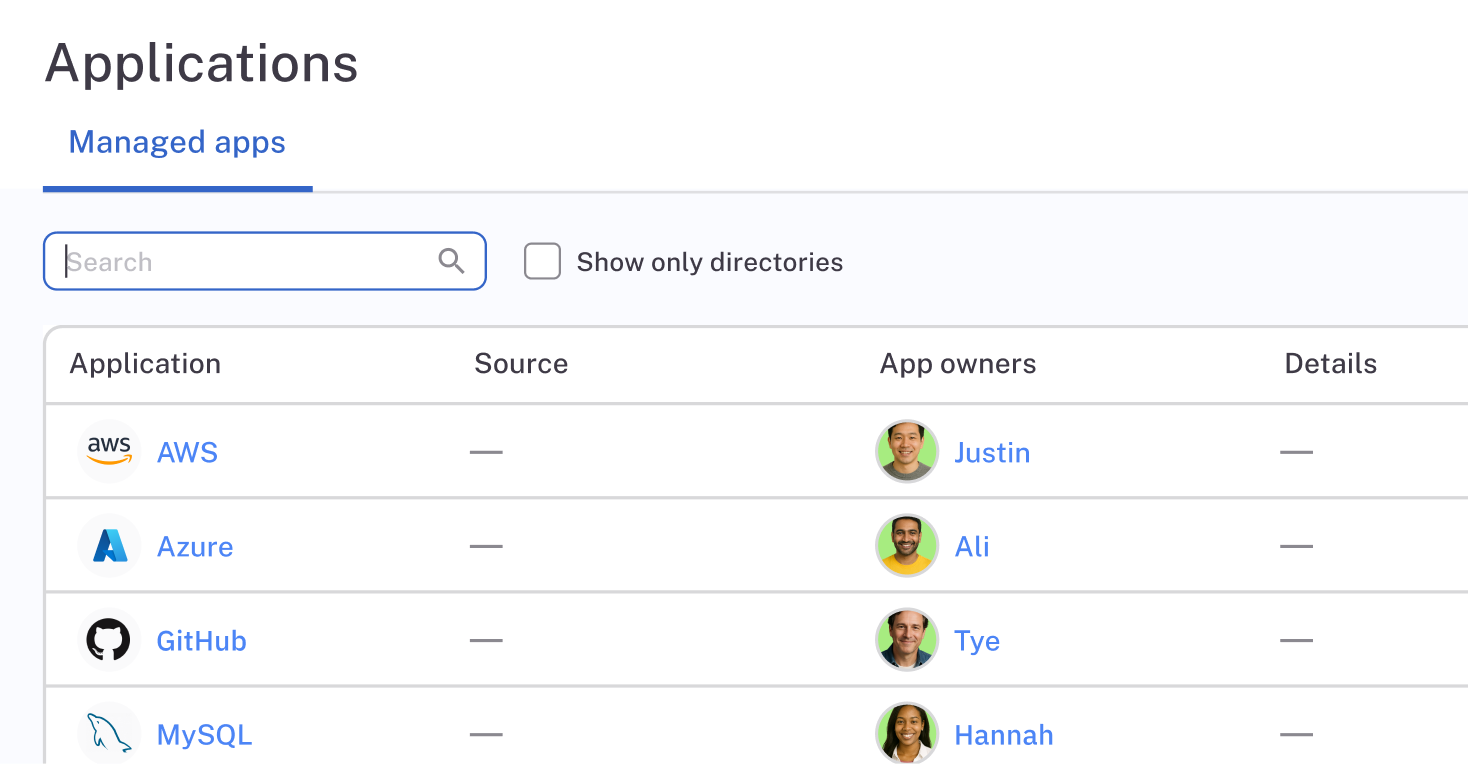This screenshot has width=1468, height=764.
Task: Click Ali's profile avatar
Action: tap(906, 545)
